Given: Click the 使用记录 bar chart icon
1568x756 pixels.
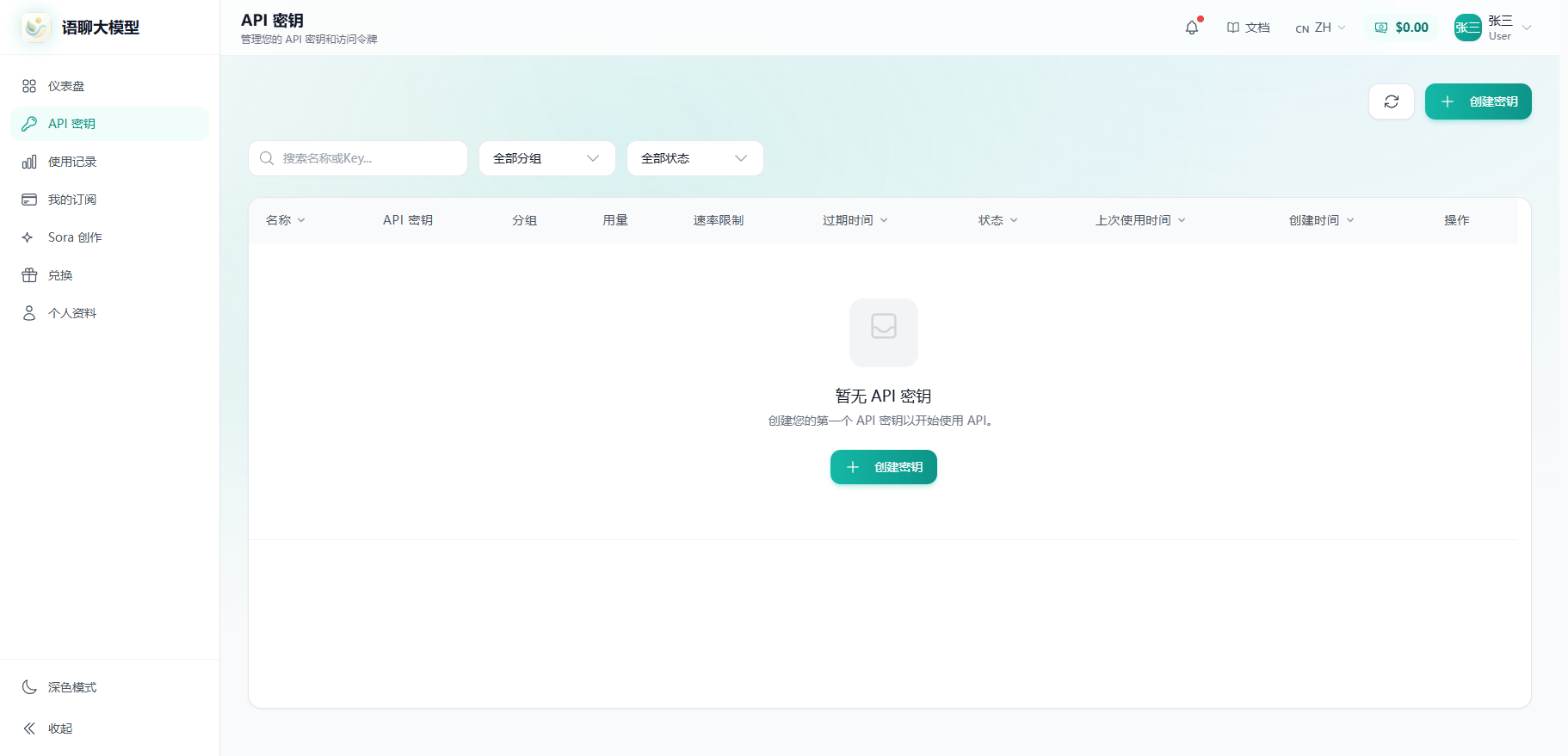Looking at the screenshot, I should coord(29,162).
